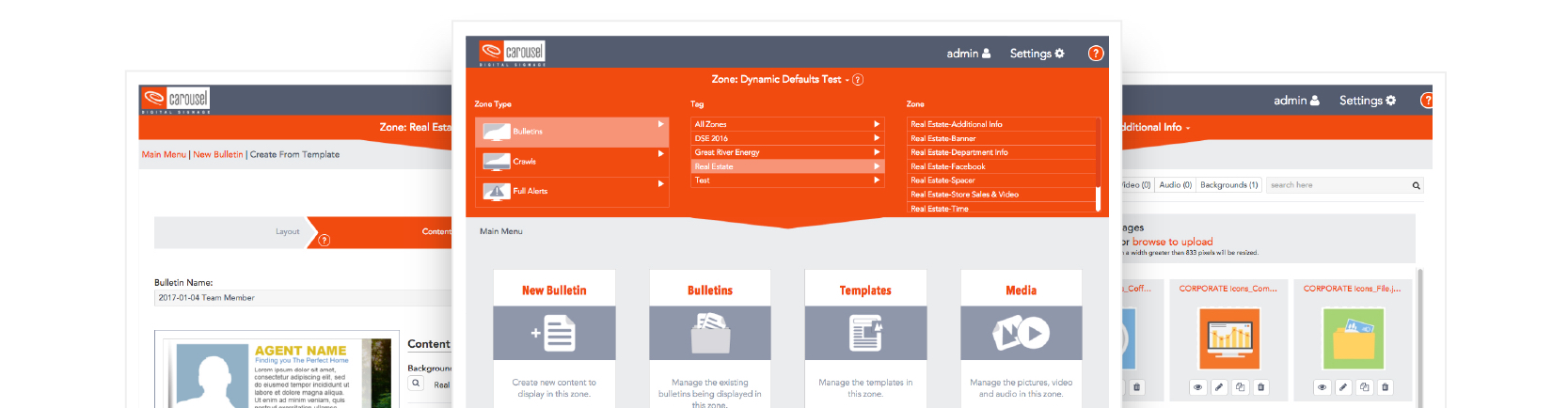Screen dimensions: 1568x408
Task: Click the Bulletin Name input field
Action: [301, 298]
